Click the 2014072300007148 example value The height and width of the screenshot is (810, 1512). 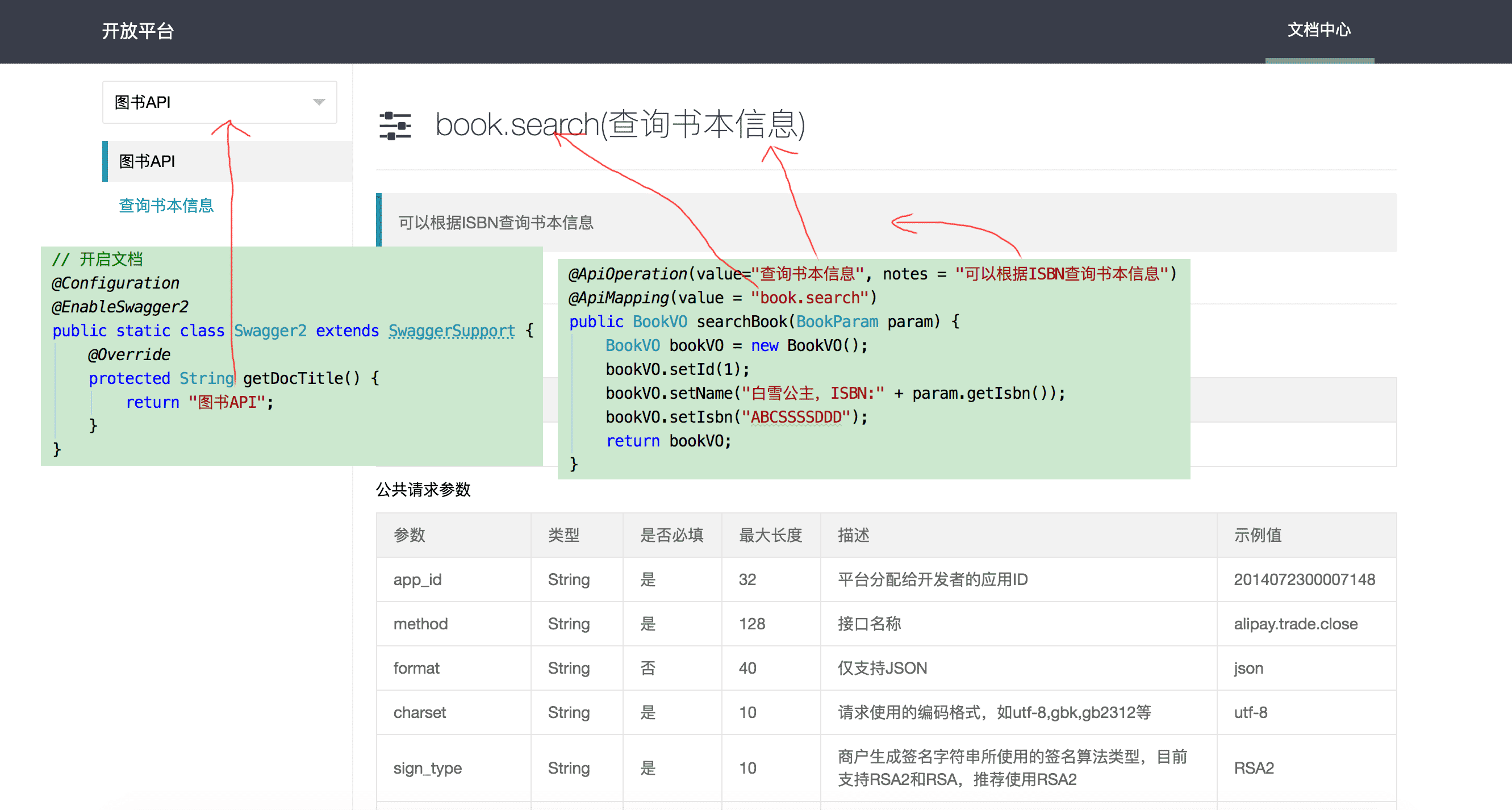[x=1304, y=579]
